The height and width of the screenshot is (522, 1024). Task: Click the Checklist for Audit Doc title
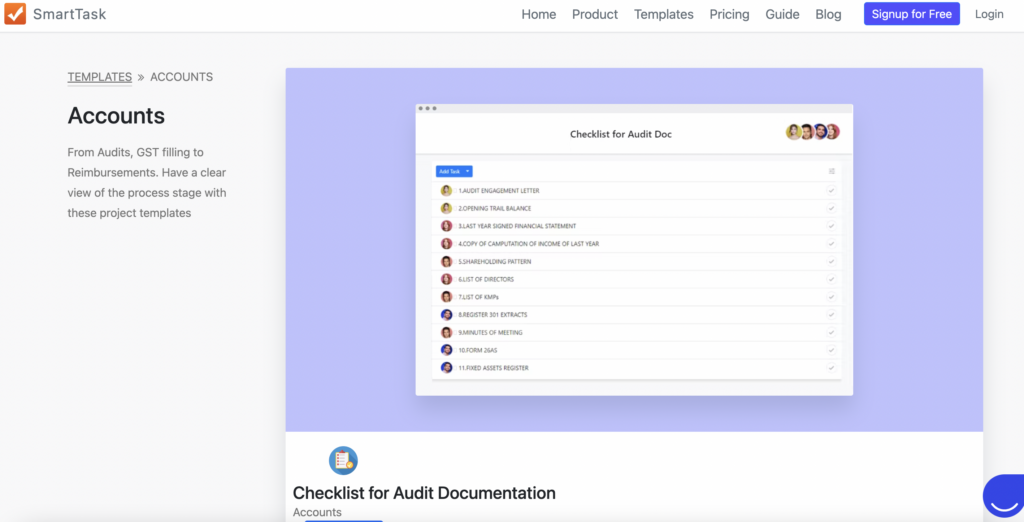620,135
